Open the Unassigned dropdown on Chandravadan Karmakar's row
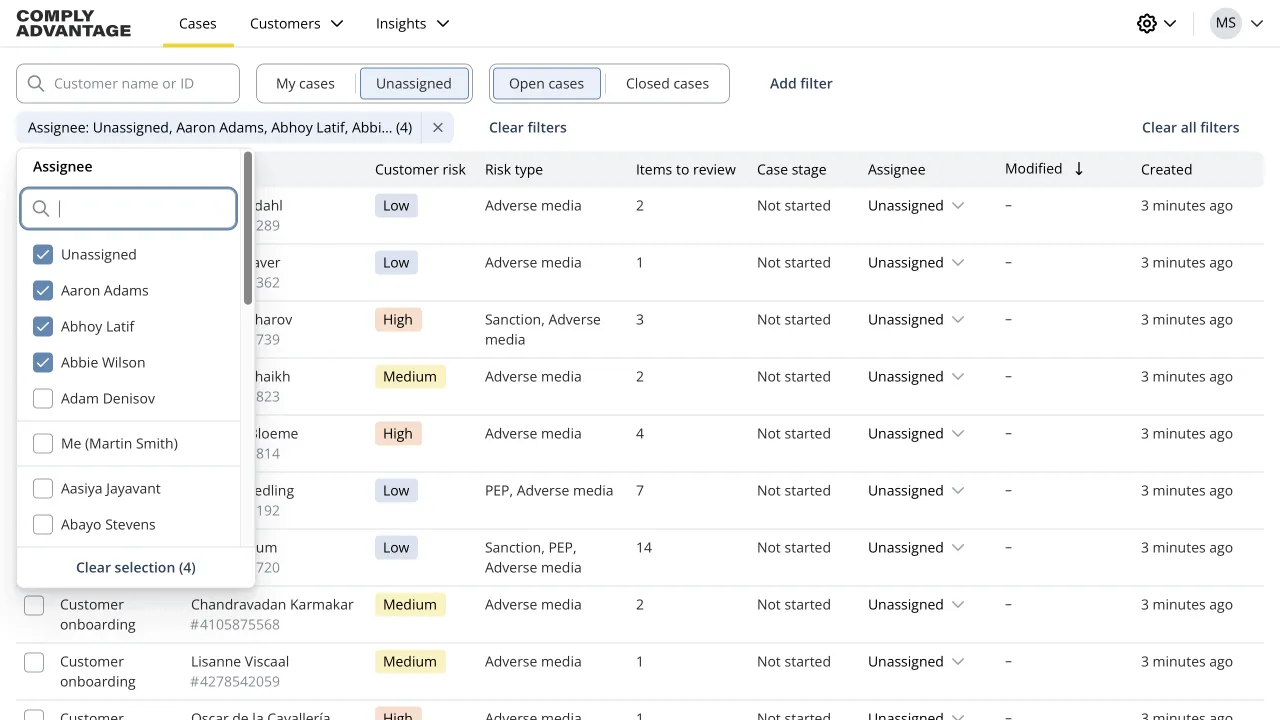The height and width of the screenshot is (720, 1280). click(914, 604)
